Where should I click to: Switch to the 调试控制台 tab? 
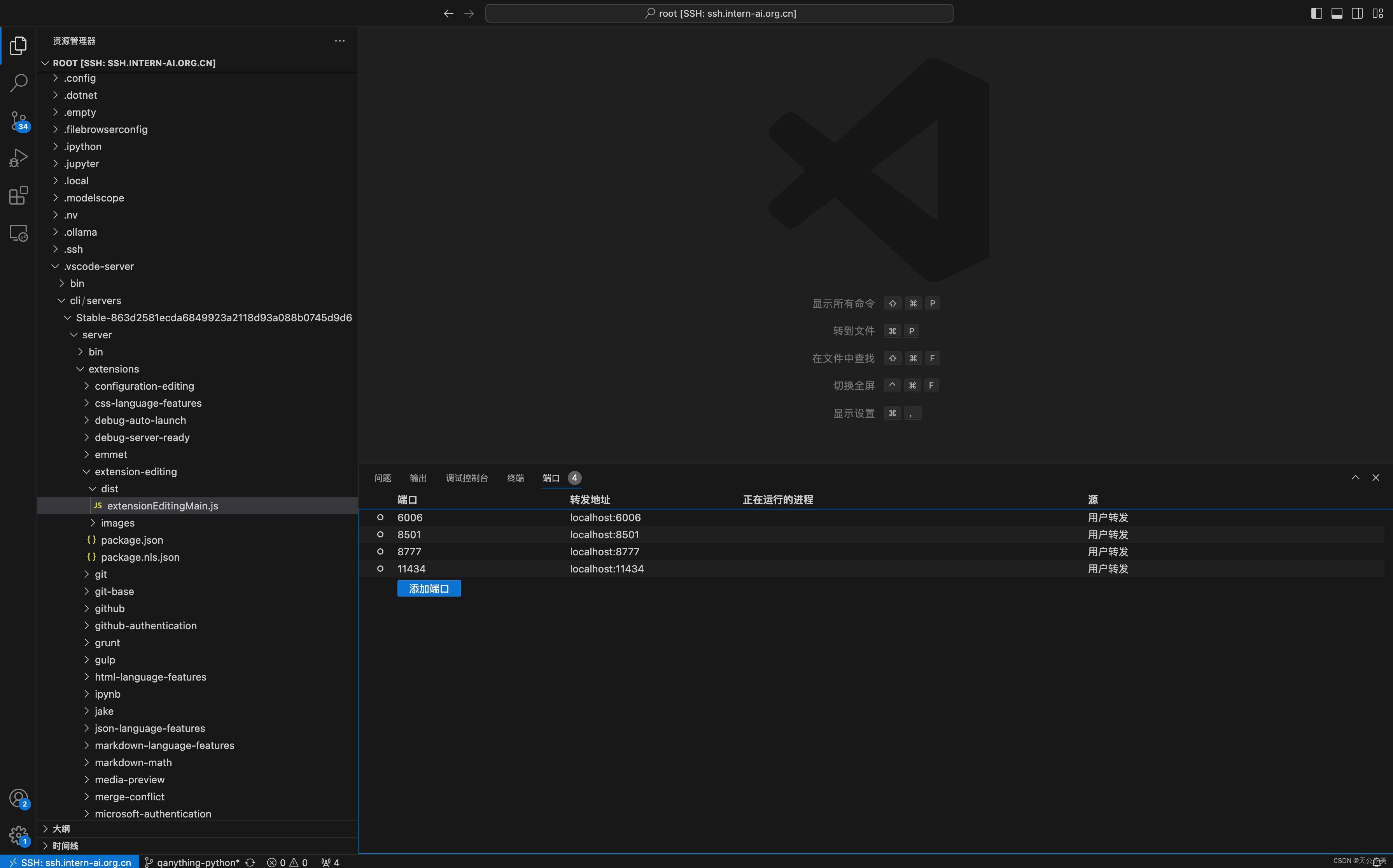click(467, 478)
